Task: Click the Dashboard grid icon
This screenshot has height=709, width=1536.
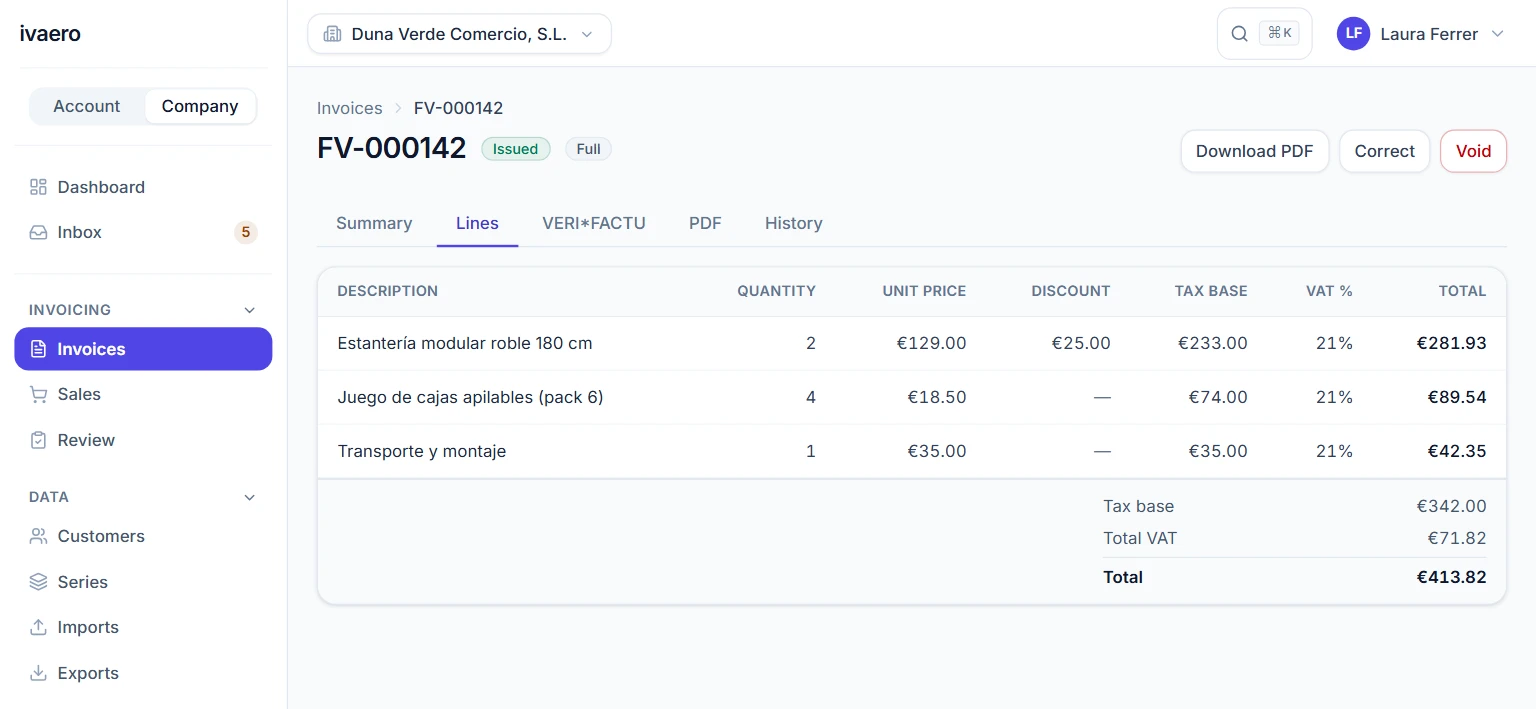Action: coord(38,187)
